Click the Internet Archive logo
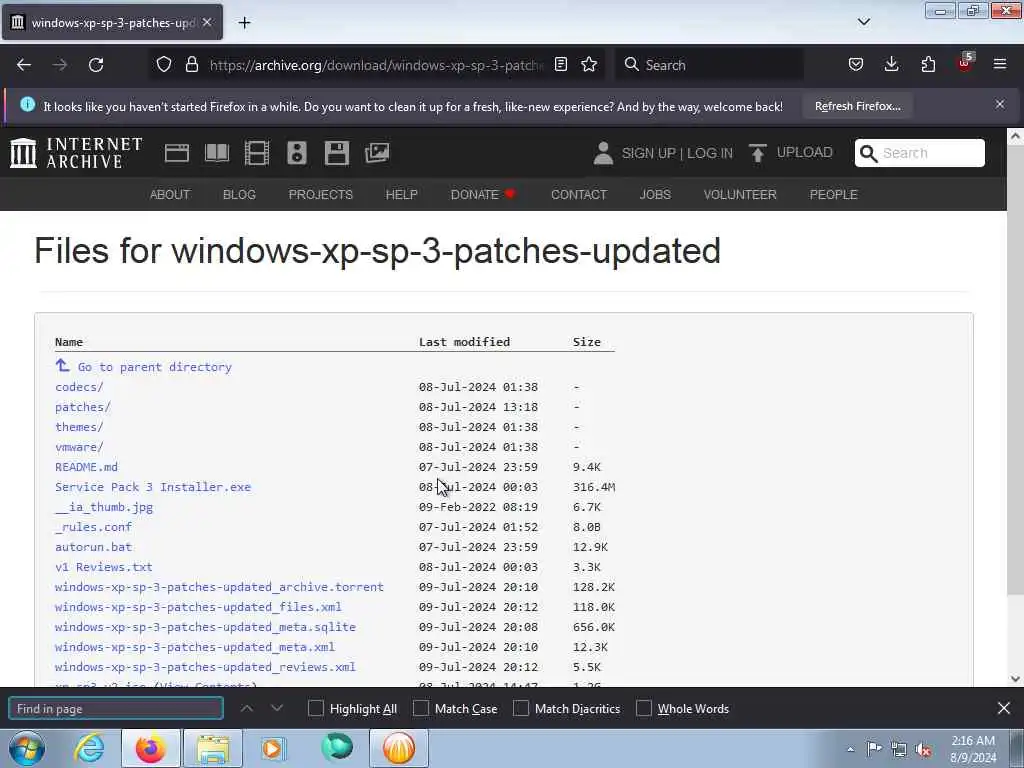This screenshot has width=1024, height=768. (x=76, y=153)
